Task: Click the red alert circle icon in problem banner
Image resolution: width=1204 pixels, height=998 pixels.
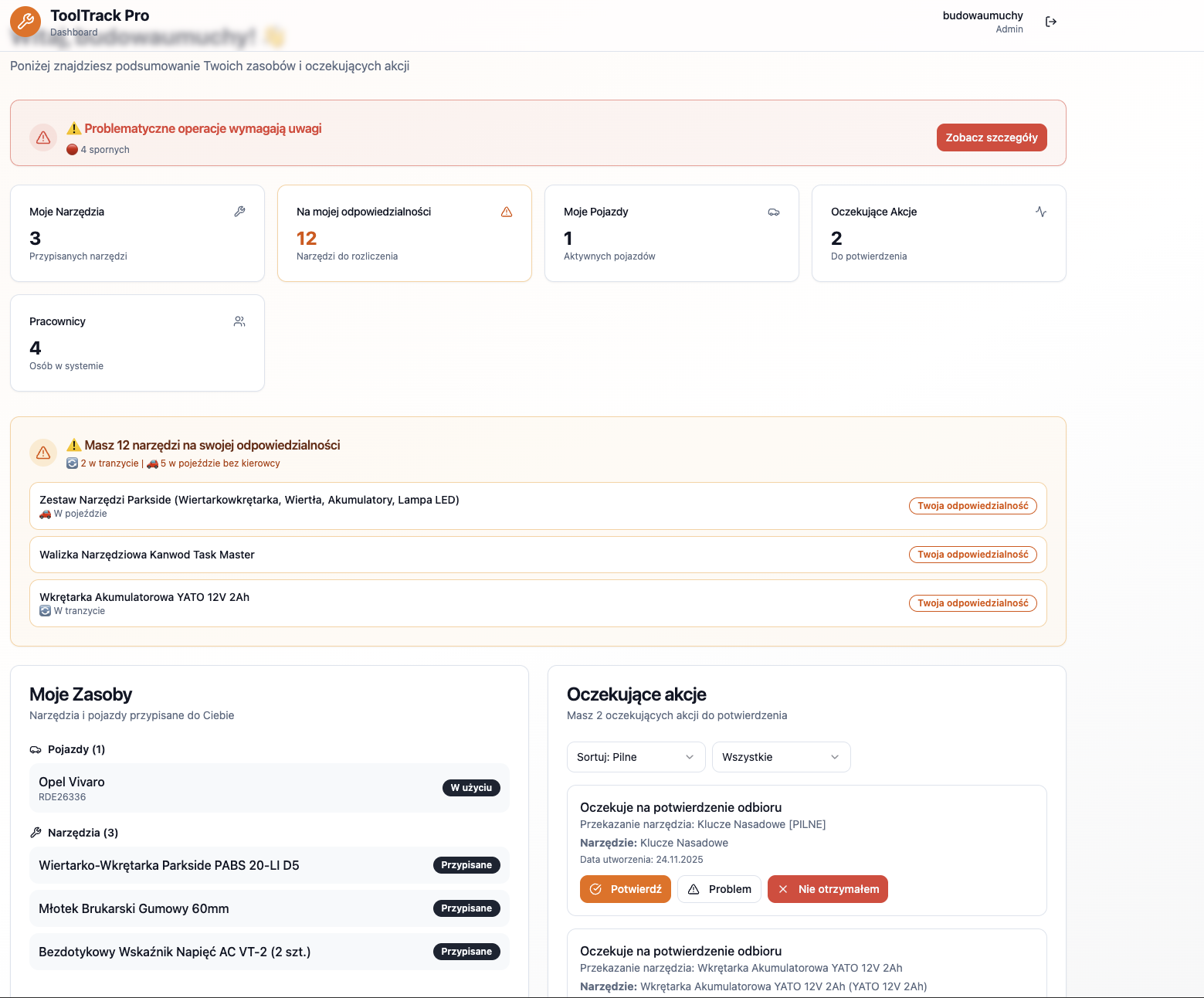Action: pos(43,137)
